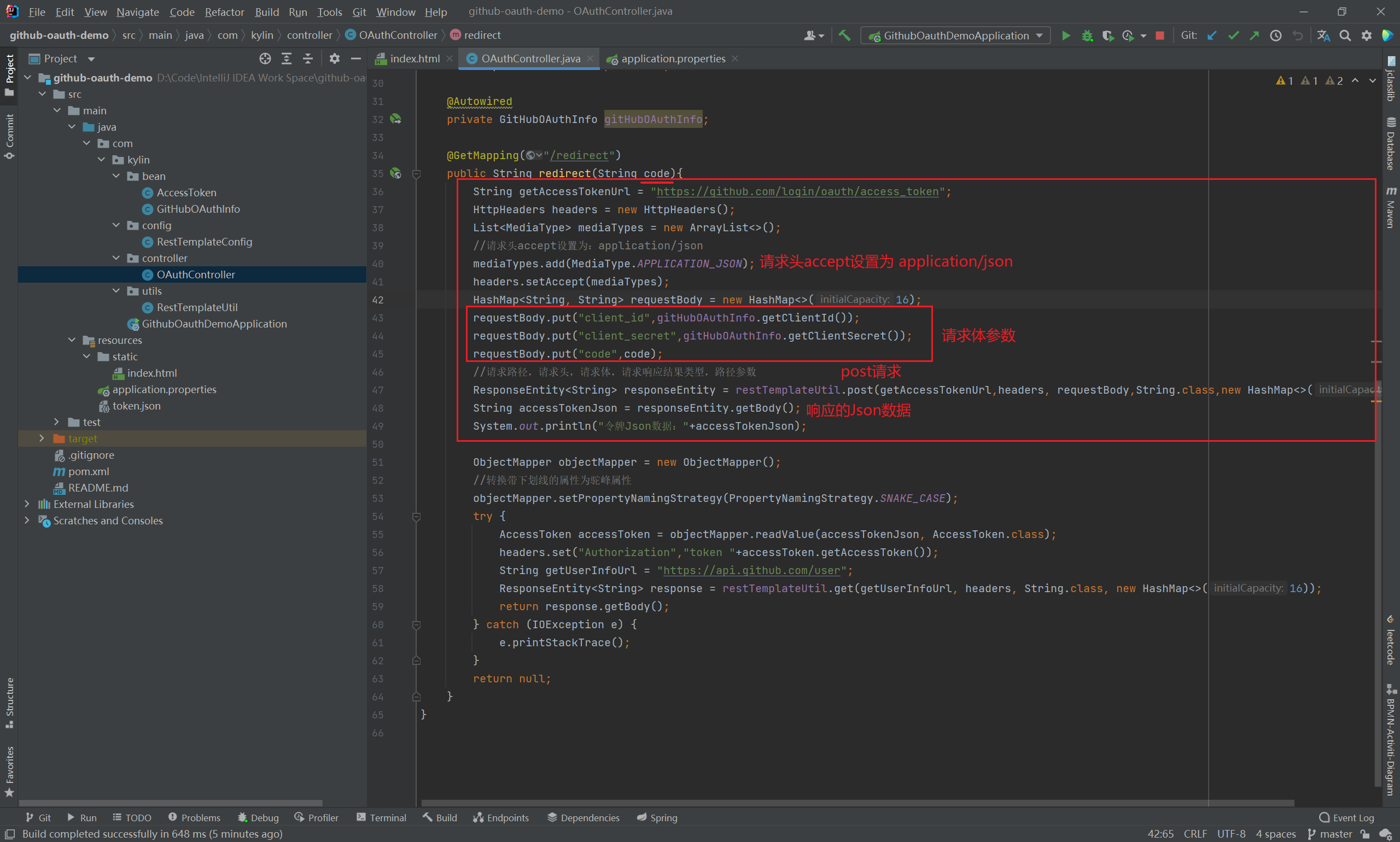
Task: Click the Select Opened File target icon
Action: tap(265, 59)
